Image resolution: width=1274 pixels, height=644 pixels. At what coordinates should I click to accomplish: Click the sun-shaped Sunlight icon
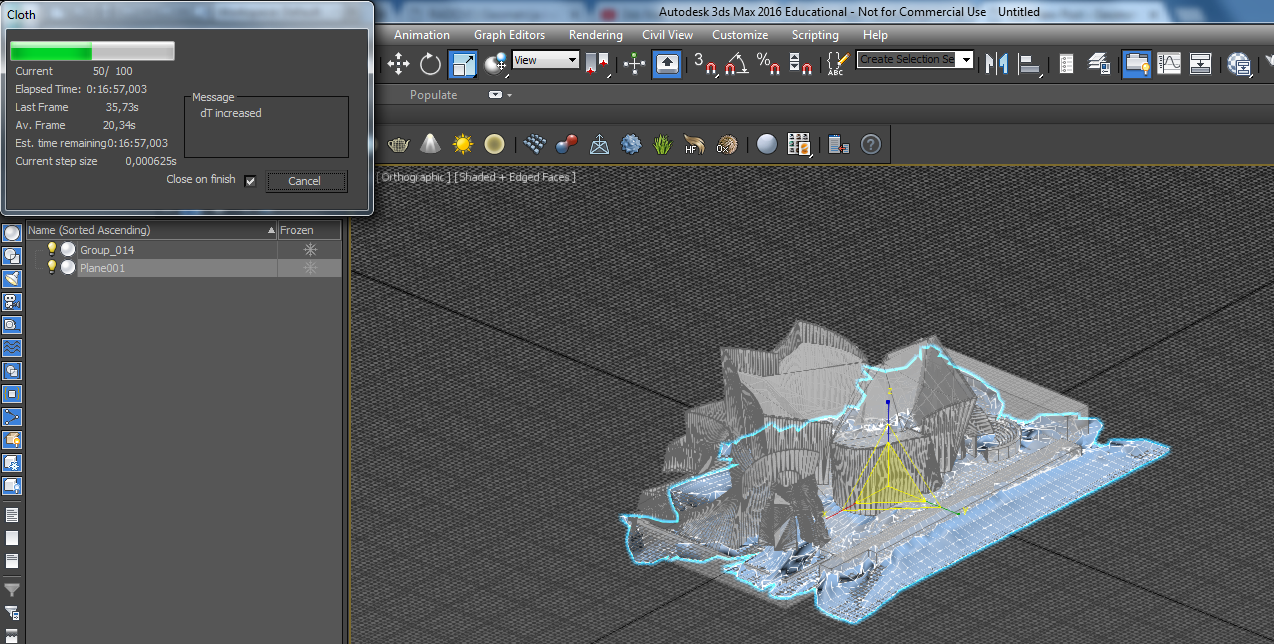pyautogui.click(x=462, y=144)
